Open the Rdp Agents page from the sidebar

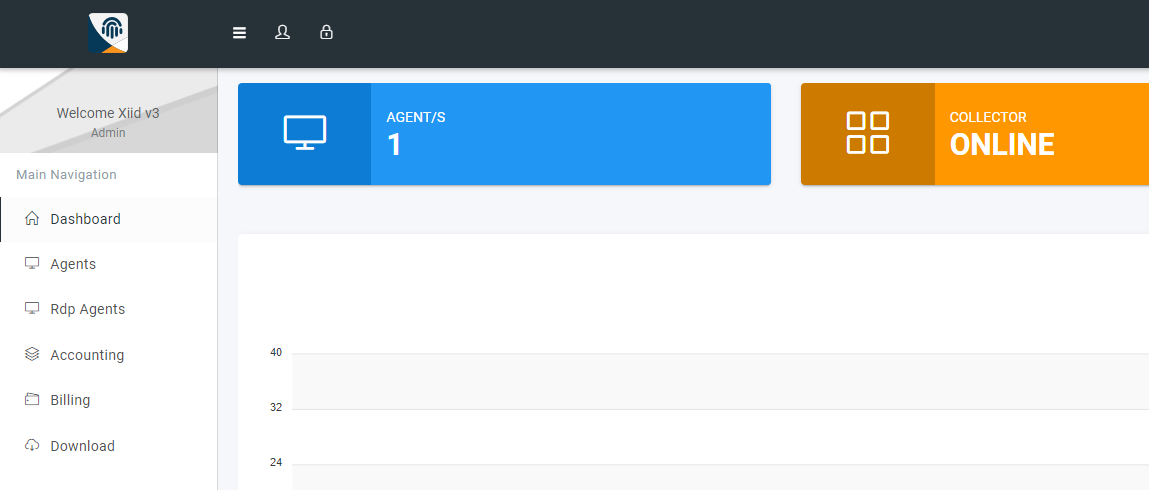click(88, 309)
